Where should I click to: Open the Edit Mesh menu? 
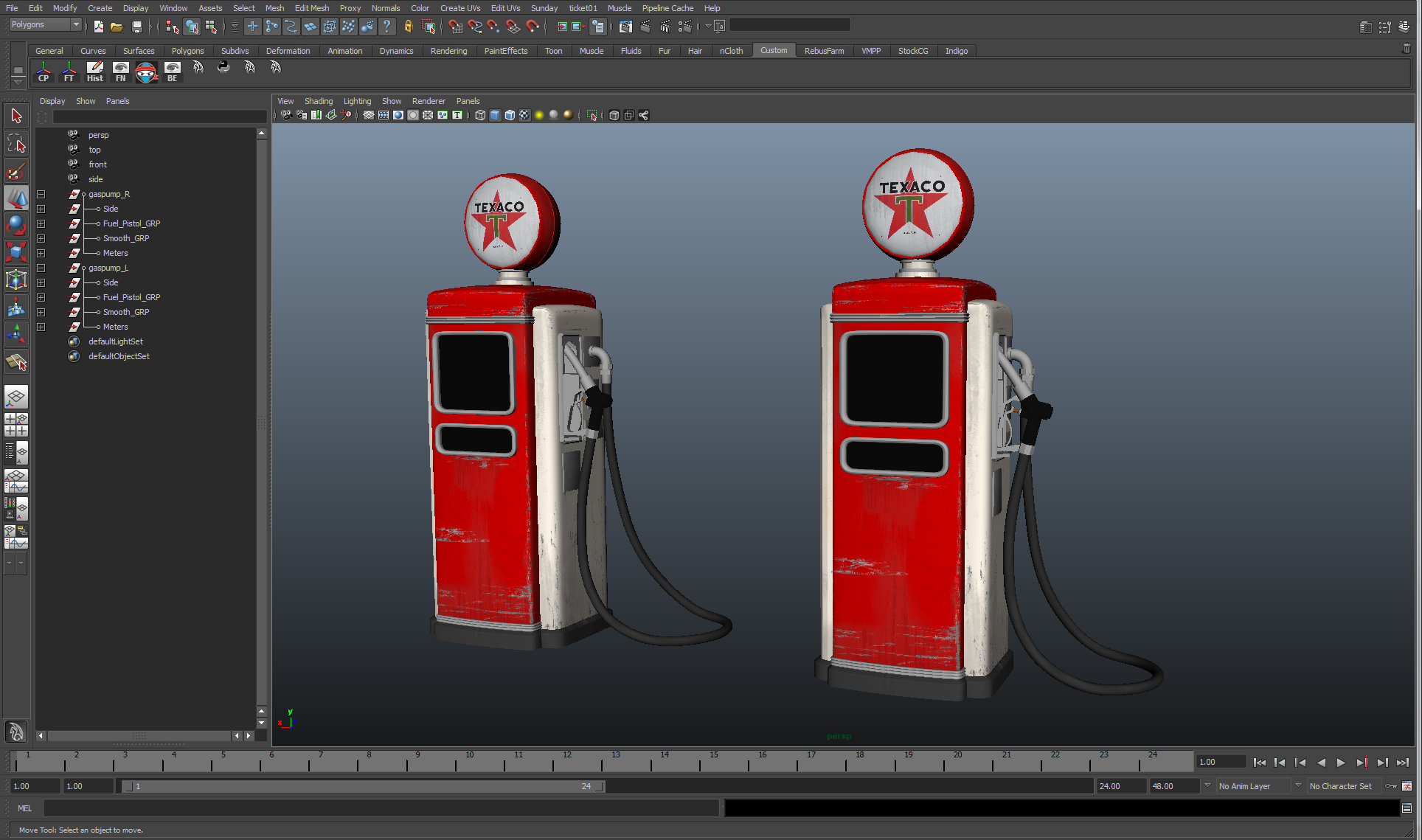312,8
